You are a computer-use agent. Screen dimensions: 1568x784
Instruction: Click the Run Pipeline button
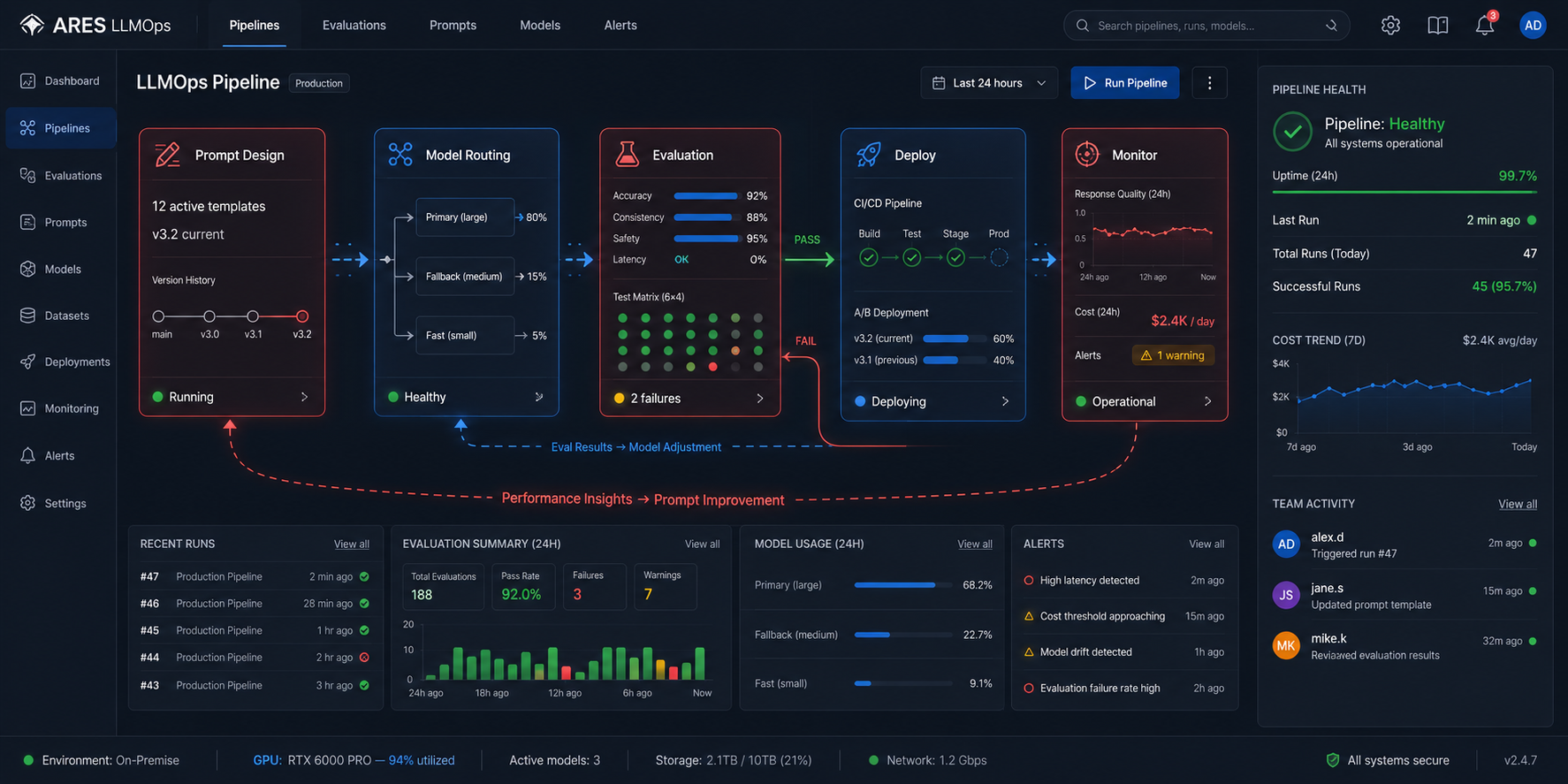[1125, 83]
